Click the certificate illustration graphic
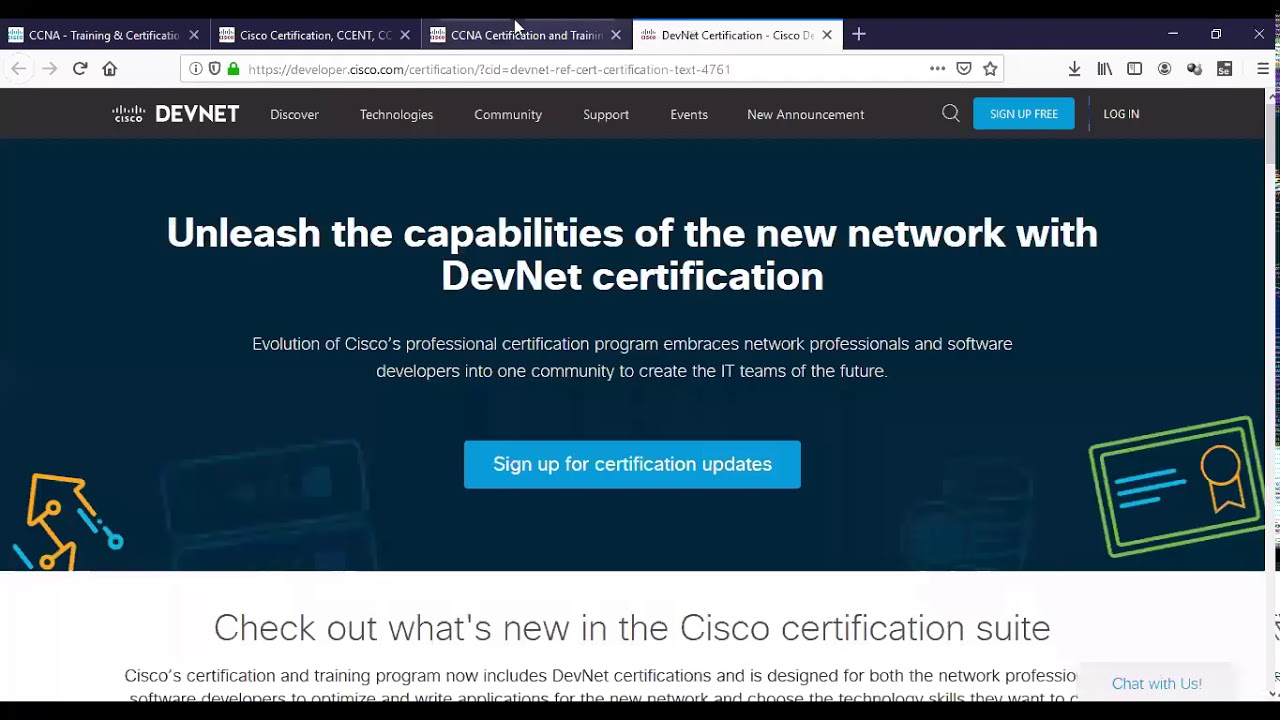This screenshot has height=720, width=1280. (1176, 487)
